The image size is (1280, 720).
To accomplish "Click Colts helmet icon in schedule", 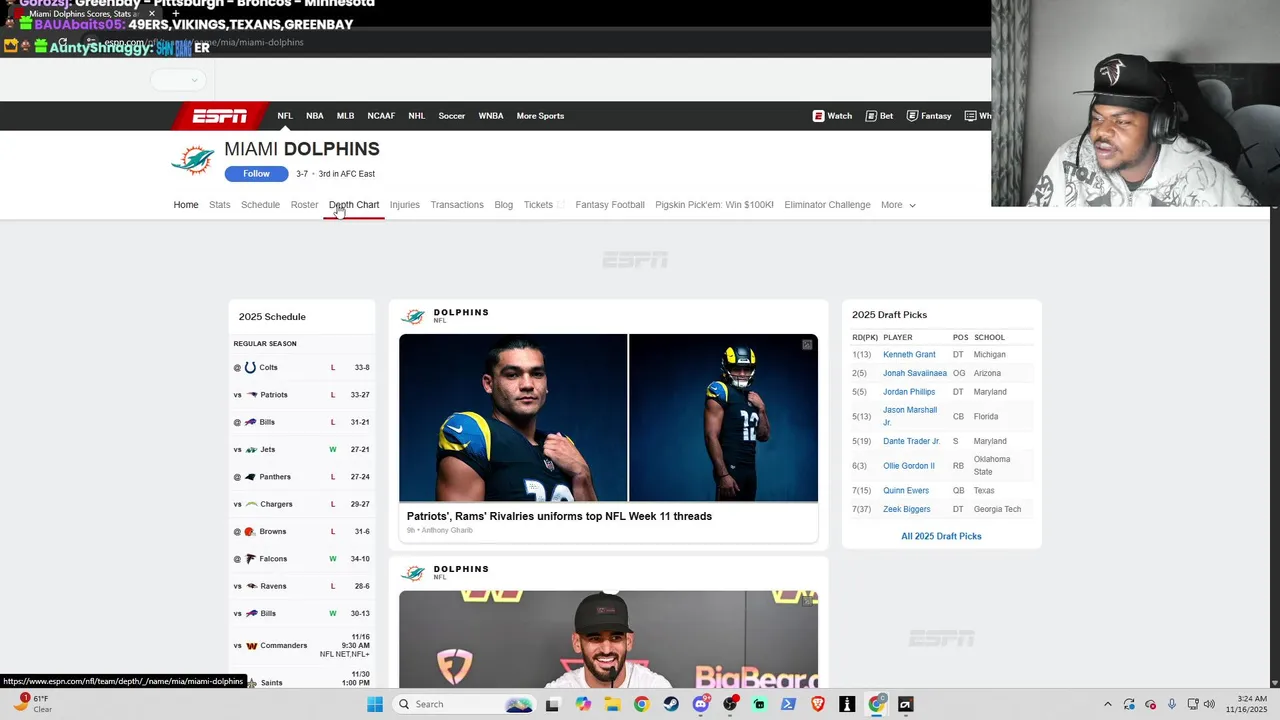I will click(250, 367).
